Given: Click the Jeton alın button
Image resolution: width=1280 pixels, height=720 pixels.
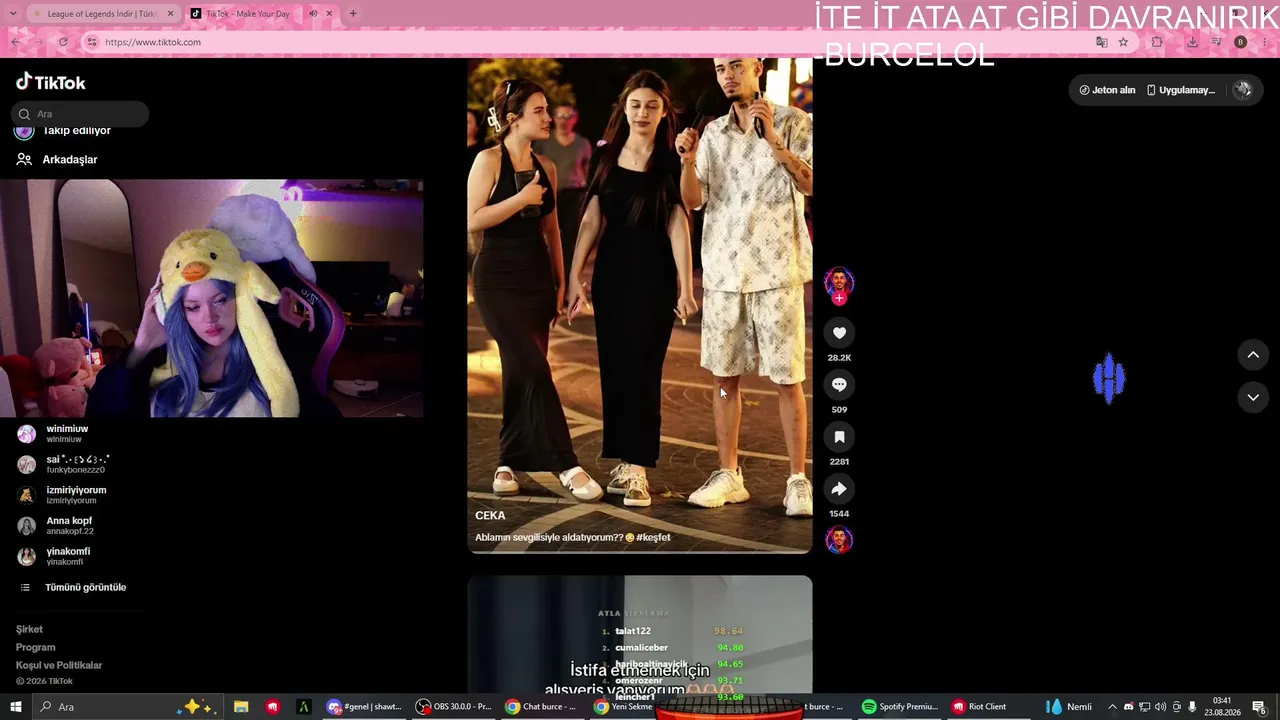Looking at the screenshot, I should point(1107,90).
